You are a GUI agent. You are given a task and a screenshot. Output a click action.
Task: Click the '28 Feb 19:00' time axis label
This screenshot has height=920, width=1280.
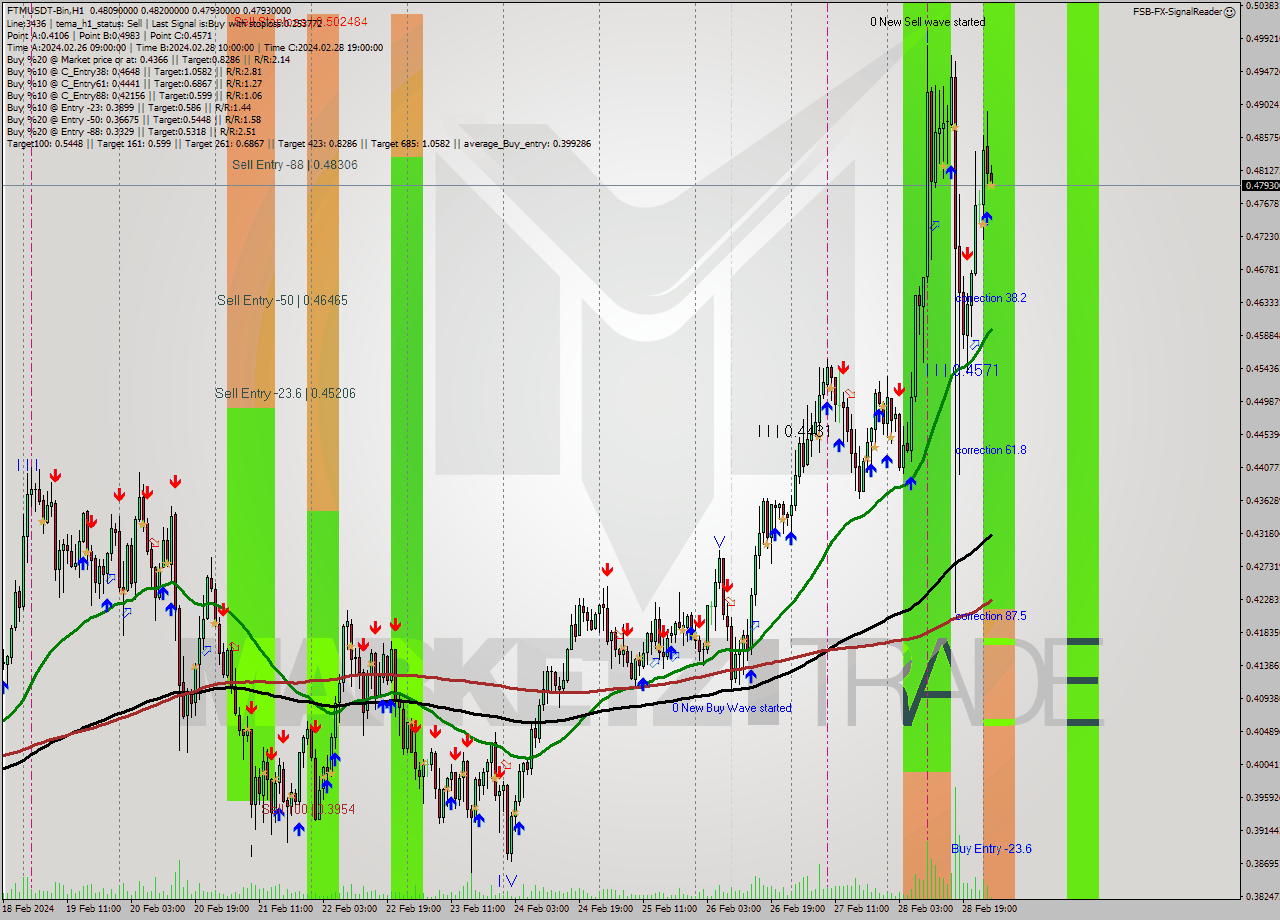pos(990,910)
